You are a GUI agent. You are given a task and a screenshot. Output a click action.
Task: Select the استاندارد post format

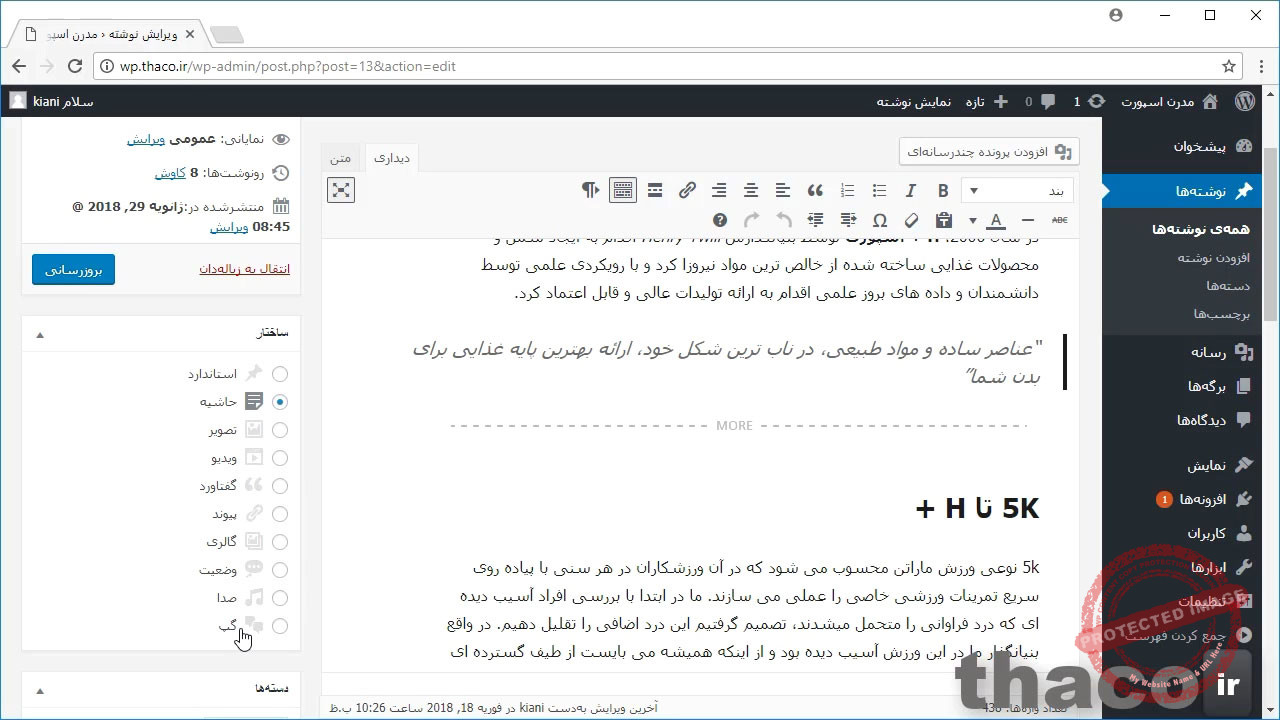coord(280,374)
